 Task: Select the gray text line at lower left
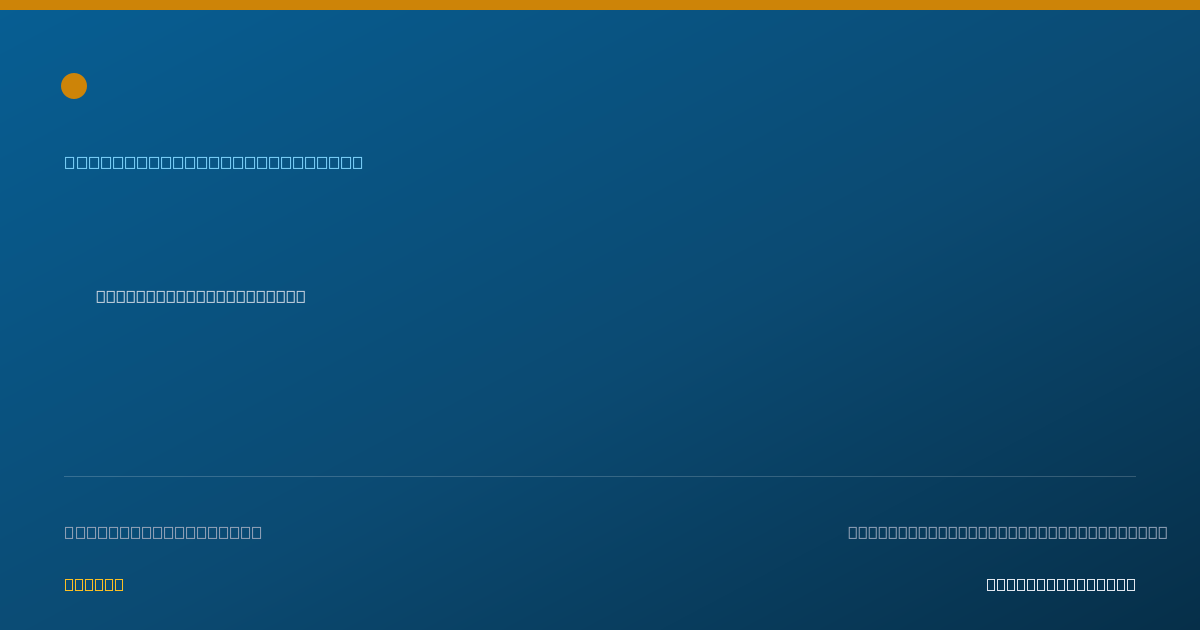[x=163, y=532]
